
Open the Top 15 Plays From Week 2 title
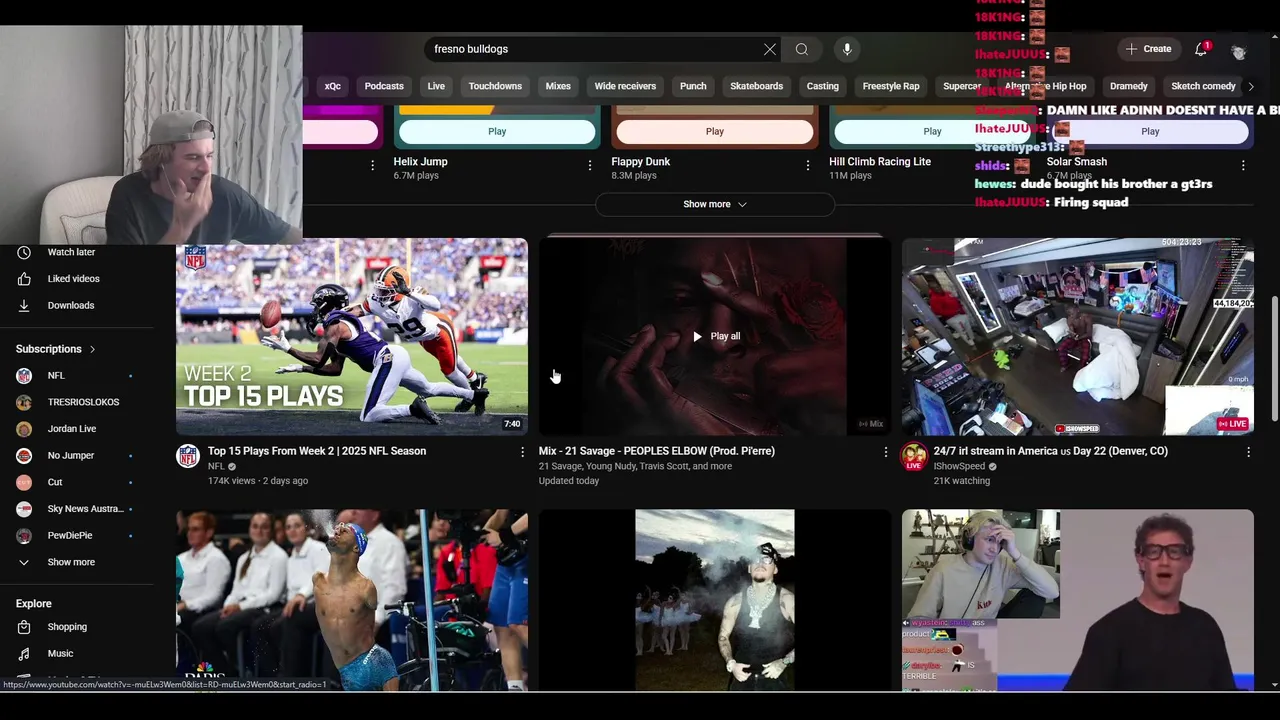(x=317, y=451)
